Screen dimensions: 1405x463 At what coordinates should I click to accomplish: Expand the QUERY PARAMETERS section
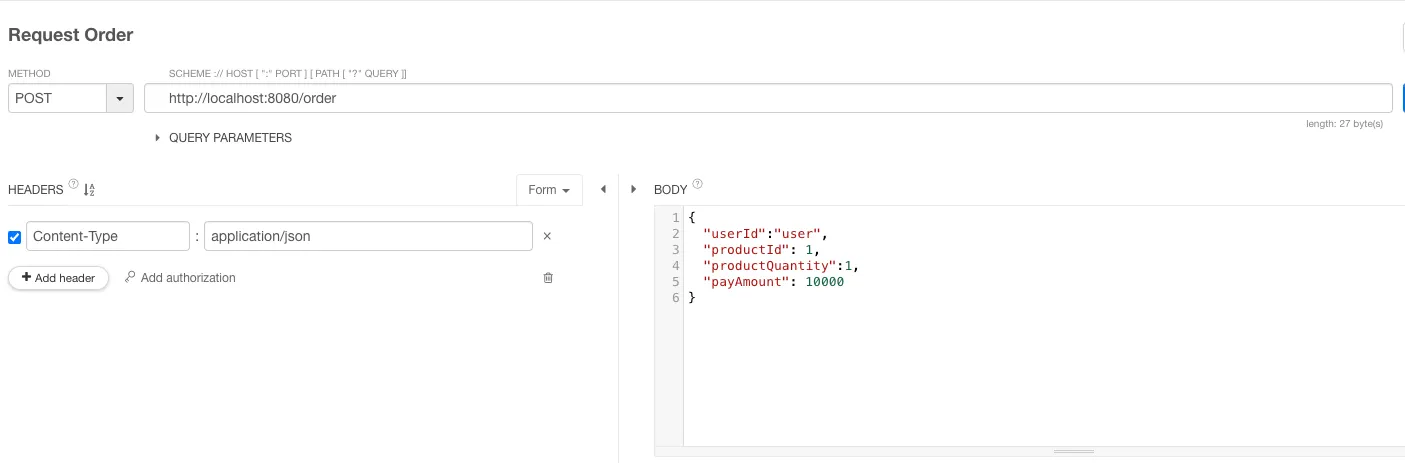(224, 138)
